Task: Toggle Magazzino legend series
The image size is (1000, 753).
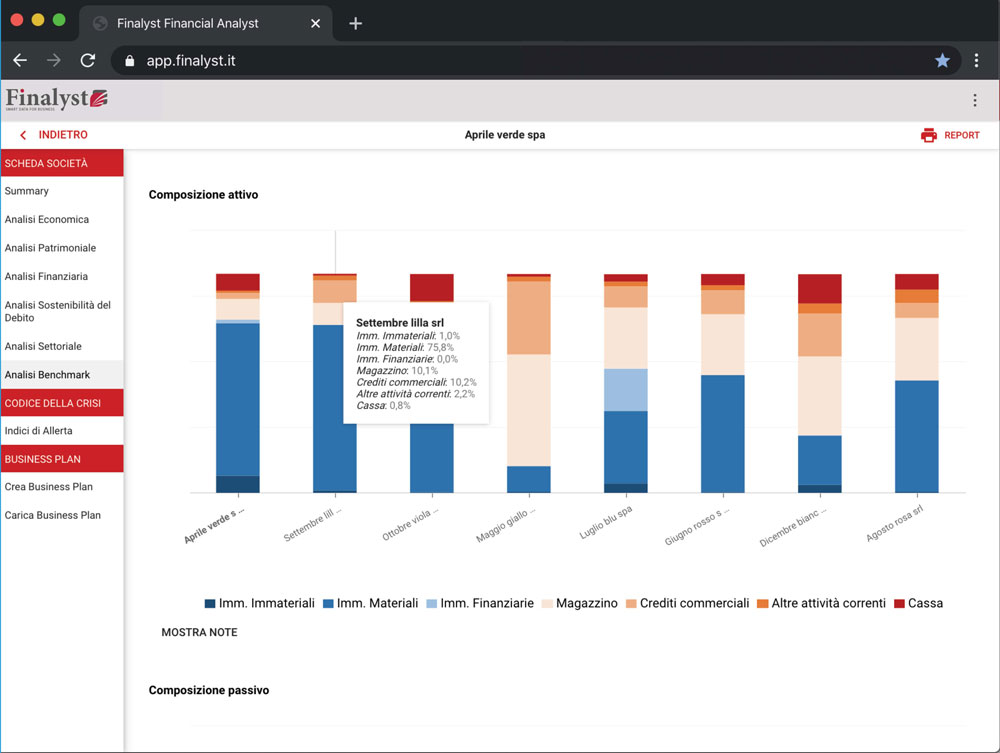Action: pyautogui.click(x=580, y=603)
